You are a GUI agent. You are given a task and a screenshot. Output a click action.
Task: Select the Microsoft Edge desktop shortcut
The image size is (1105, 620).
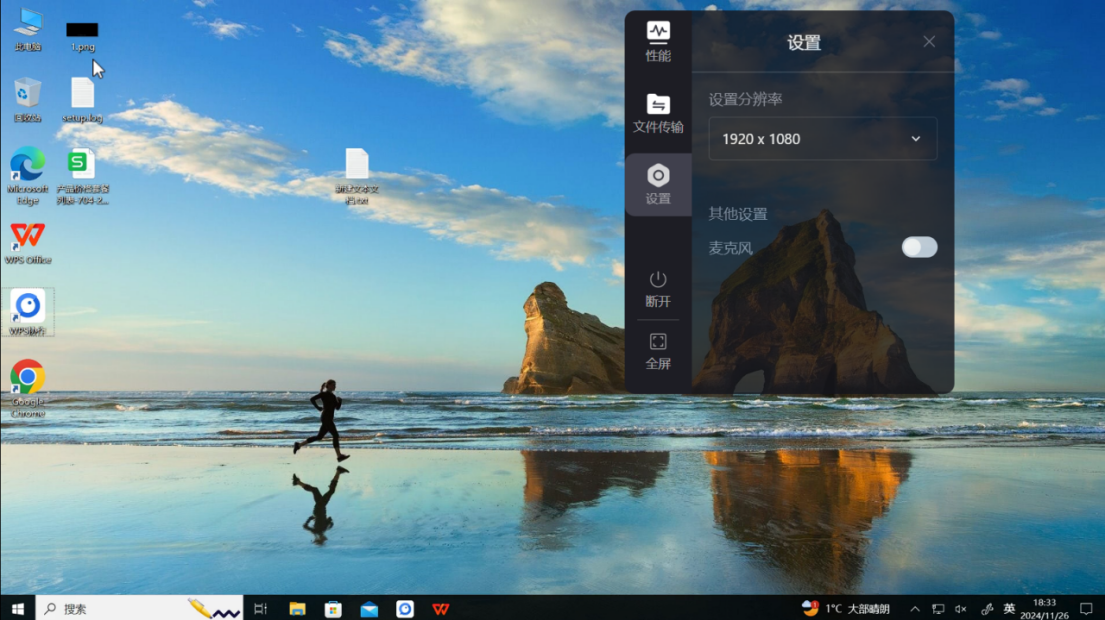tap(28, 166)
